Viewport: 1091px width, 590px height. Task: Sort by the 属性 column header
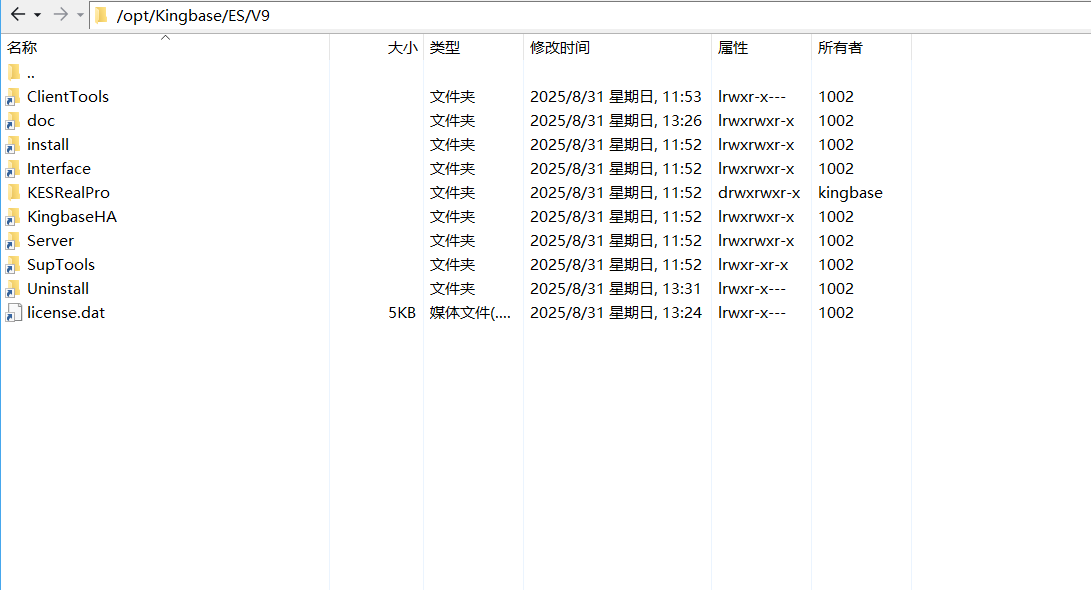point(761,47)
